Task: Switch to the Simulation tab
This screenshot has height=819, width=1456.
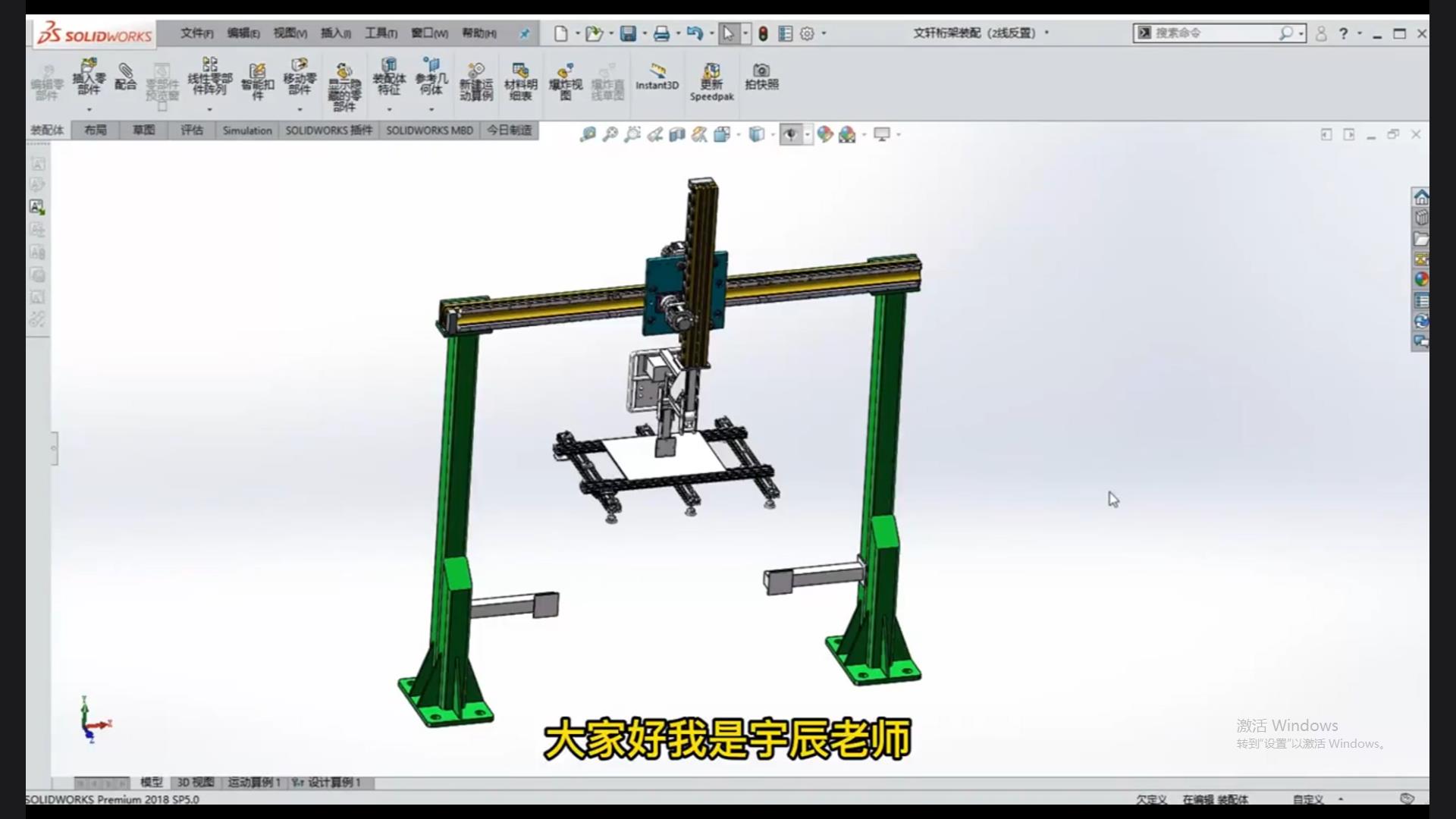Action: pyautogui.click(x=247, y=130)
